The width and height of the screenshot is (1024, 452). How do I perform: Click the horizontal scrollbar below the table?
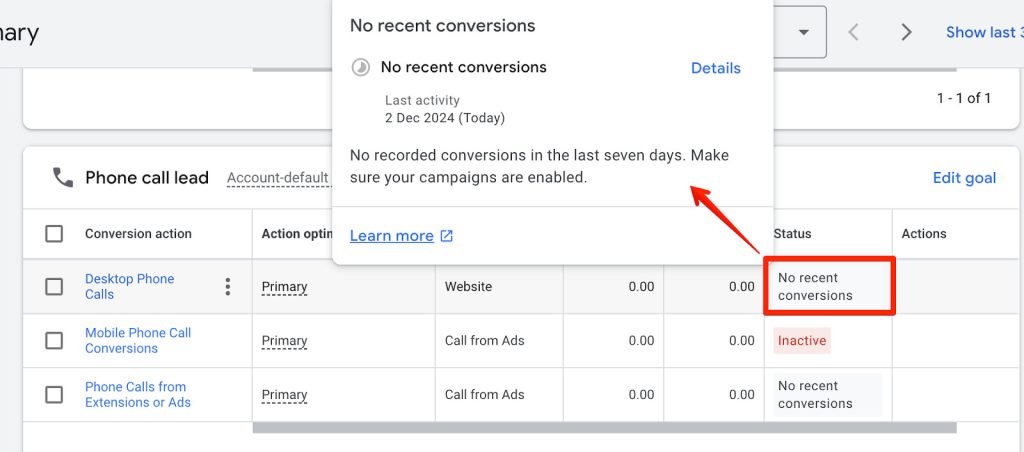[x=604, y=428]
